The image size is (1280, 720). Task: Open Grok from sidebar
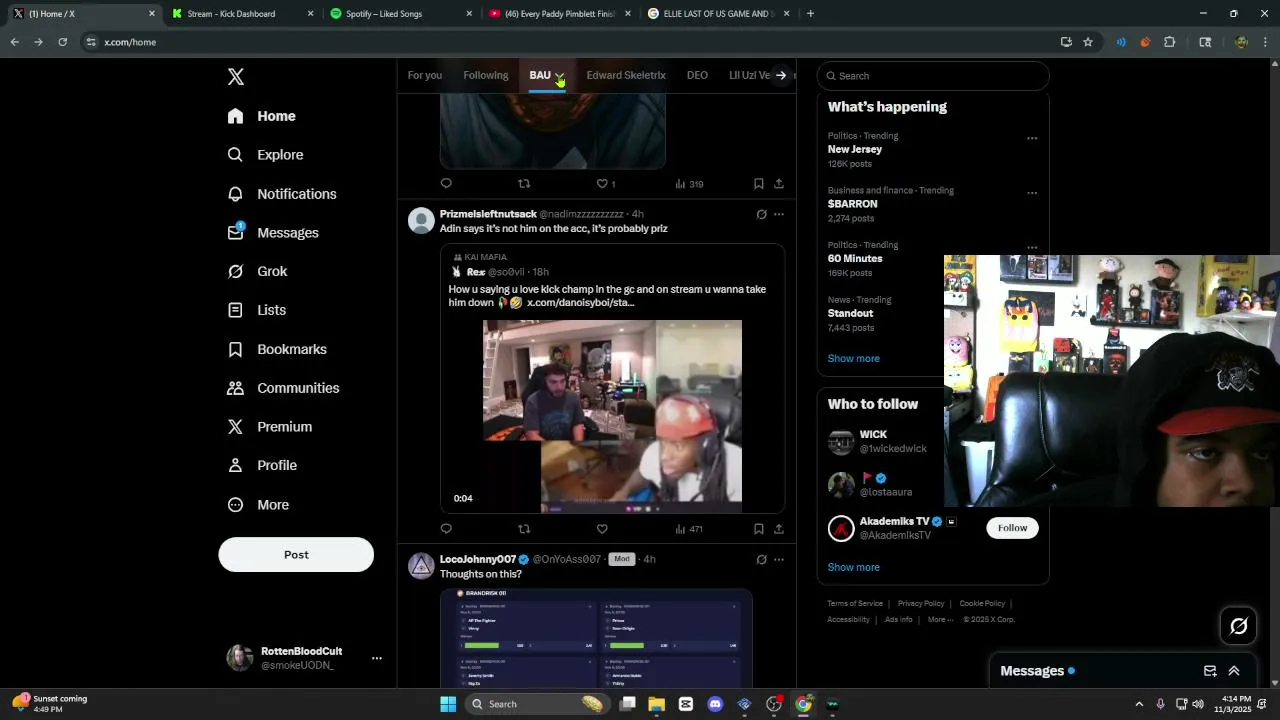257,271
